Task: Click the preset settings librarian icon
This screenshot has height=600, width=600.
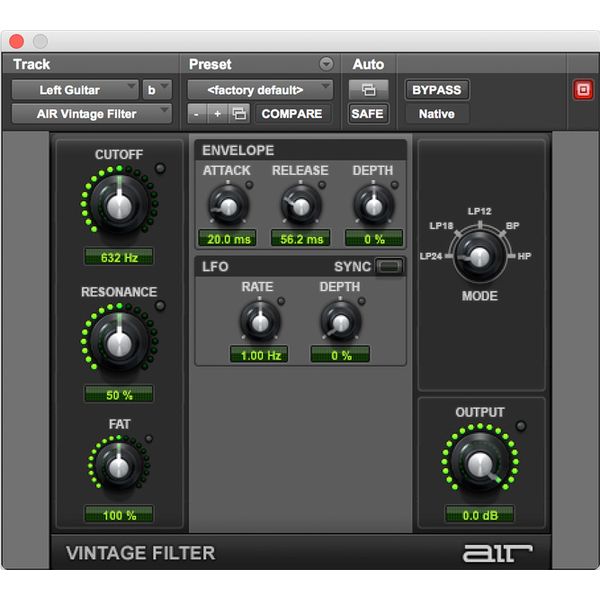Action: tap(240, 114)
